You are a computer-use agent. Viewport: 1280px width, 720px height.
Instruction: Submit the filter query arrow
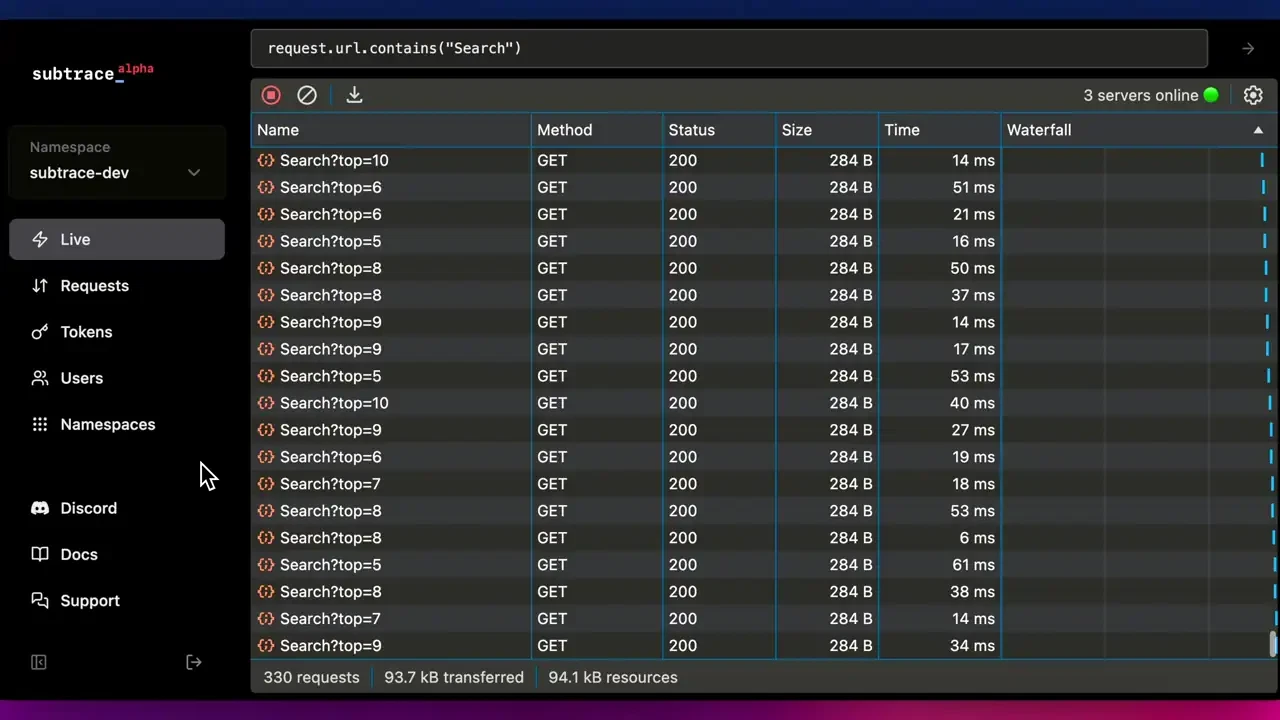1248,48
